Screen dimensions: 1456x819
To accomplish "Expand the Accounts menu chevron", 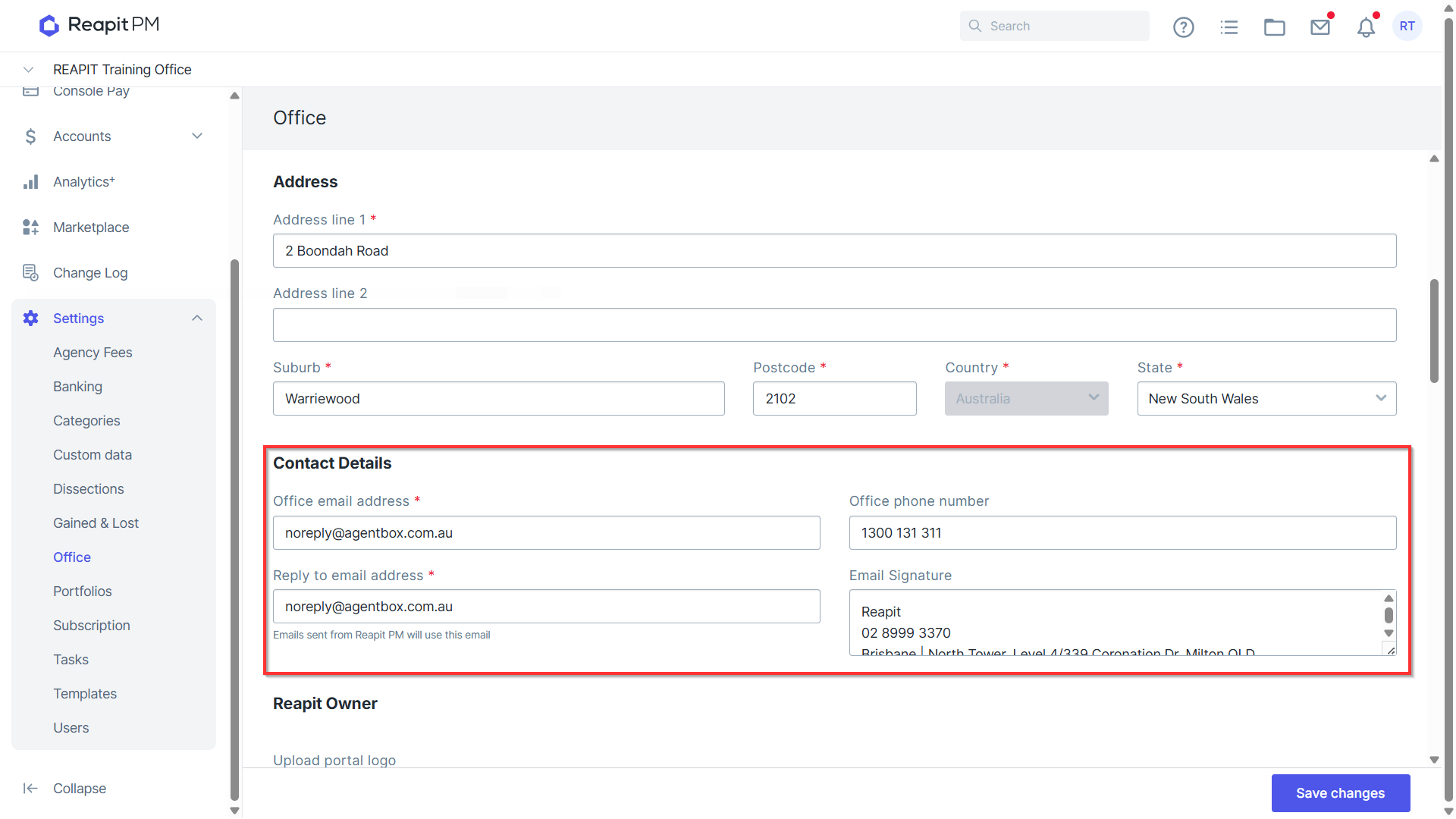I will [x=197, y=136].
